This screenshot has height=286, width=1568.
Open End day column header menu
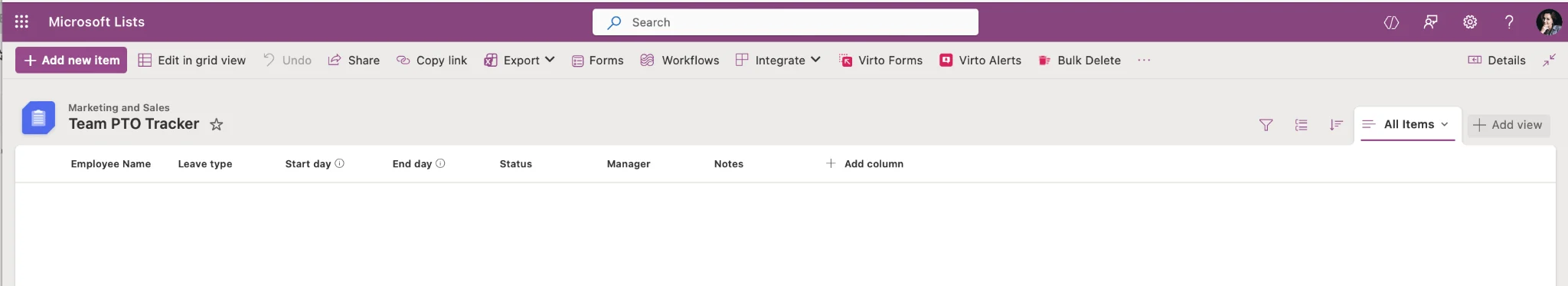(412, 163)
